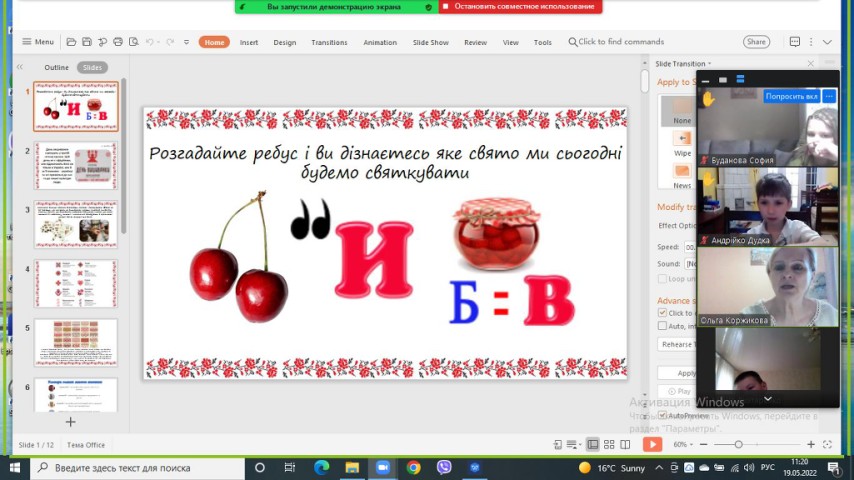Click the Undo arrow icon
Viewport: 854px width, 480px height.
click(x=150, y=42)
